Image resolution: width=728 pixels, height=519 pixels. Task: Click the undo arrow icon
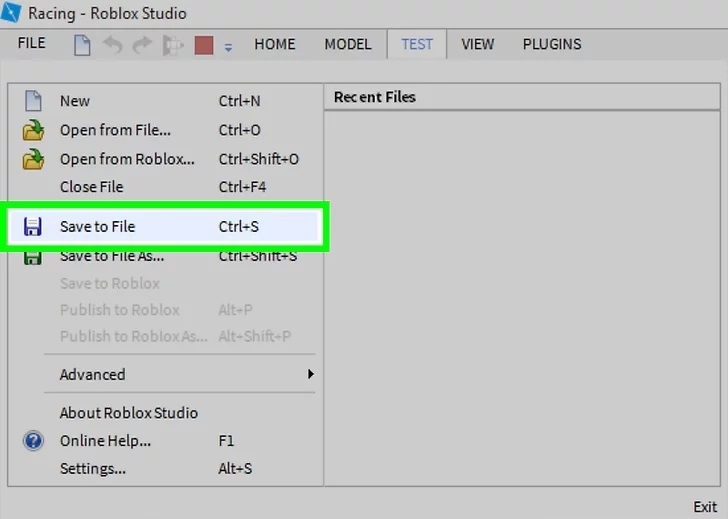(112, 45)
